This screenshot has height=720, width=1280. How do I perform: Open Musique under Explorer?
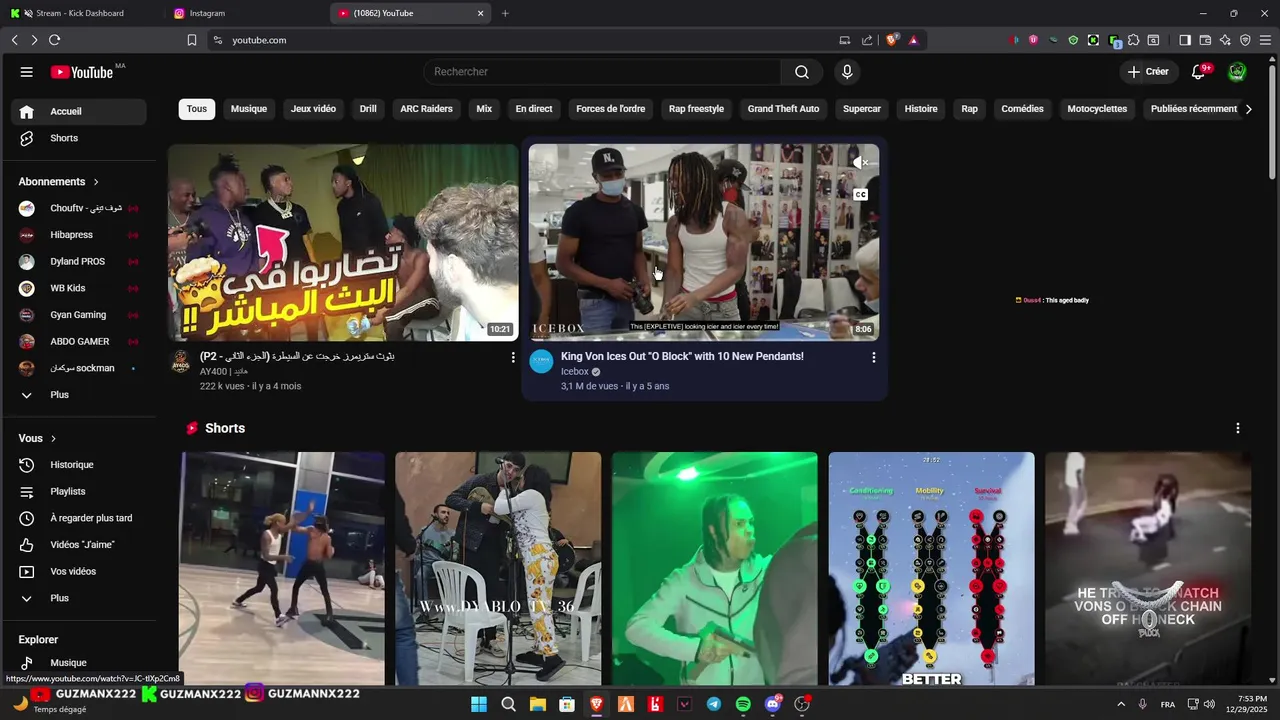pyautogui.click(x=79, y=663)
